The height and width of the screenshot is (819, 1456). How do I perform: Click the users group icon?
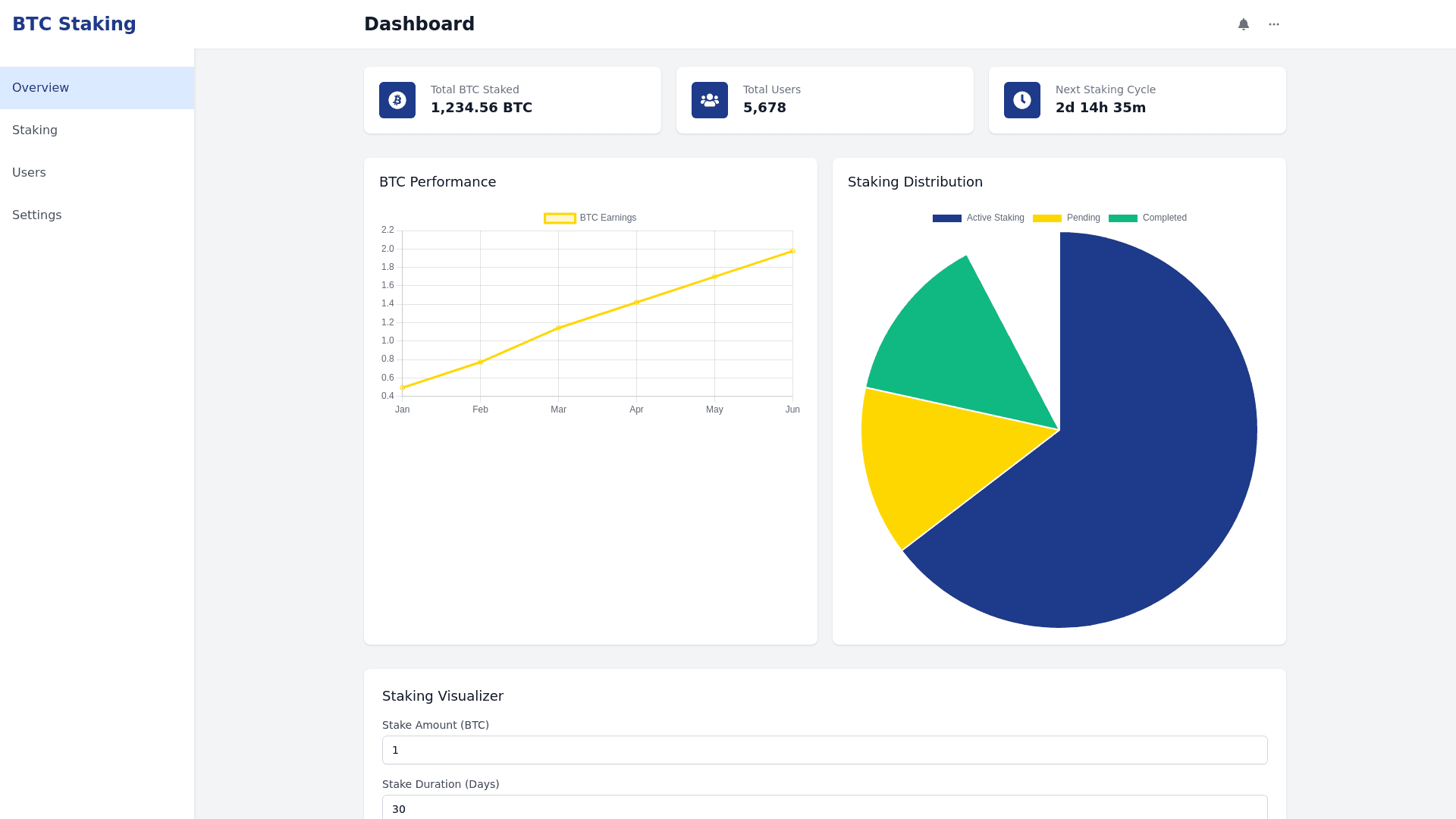tap(710, 100)
